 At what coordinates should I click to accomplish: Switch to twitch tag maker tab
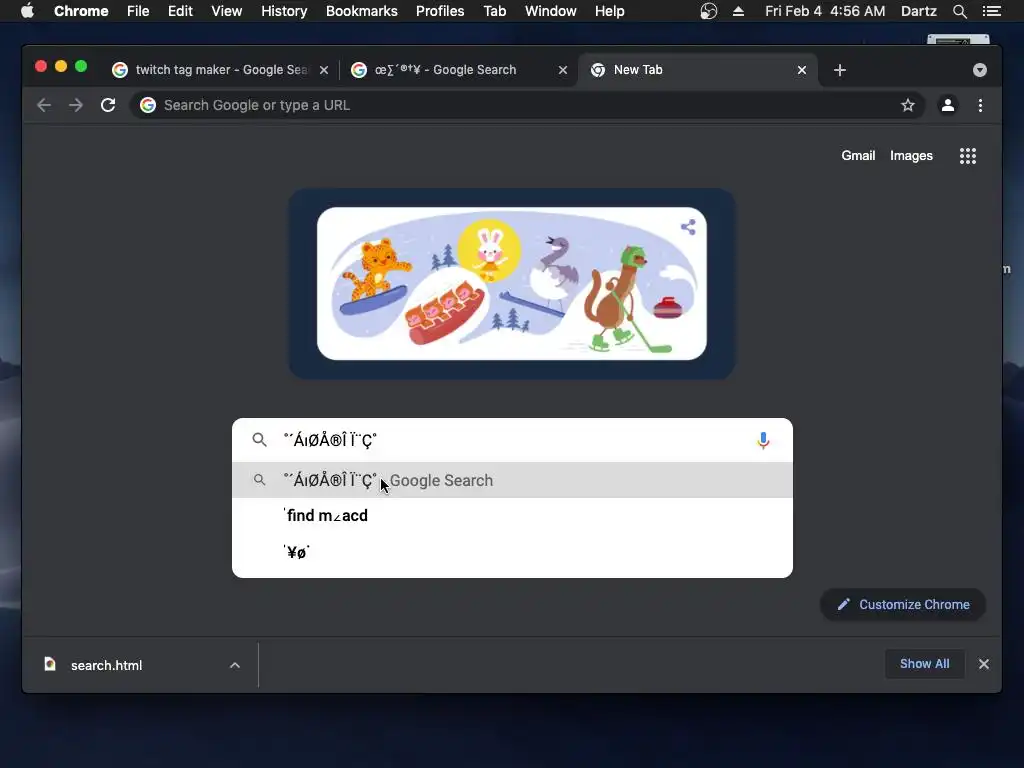coord(219,70)
